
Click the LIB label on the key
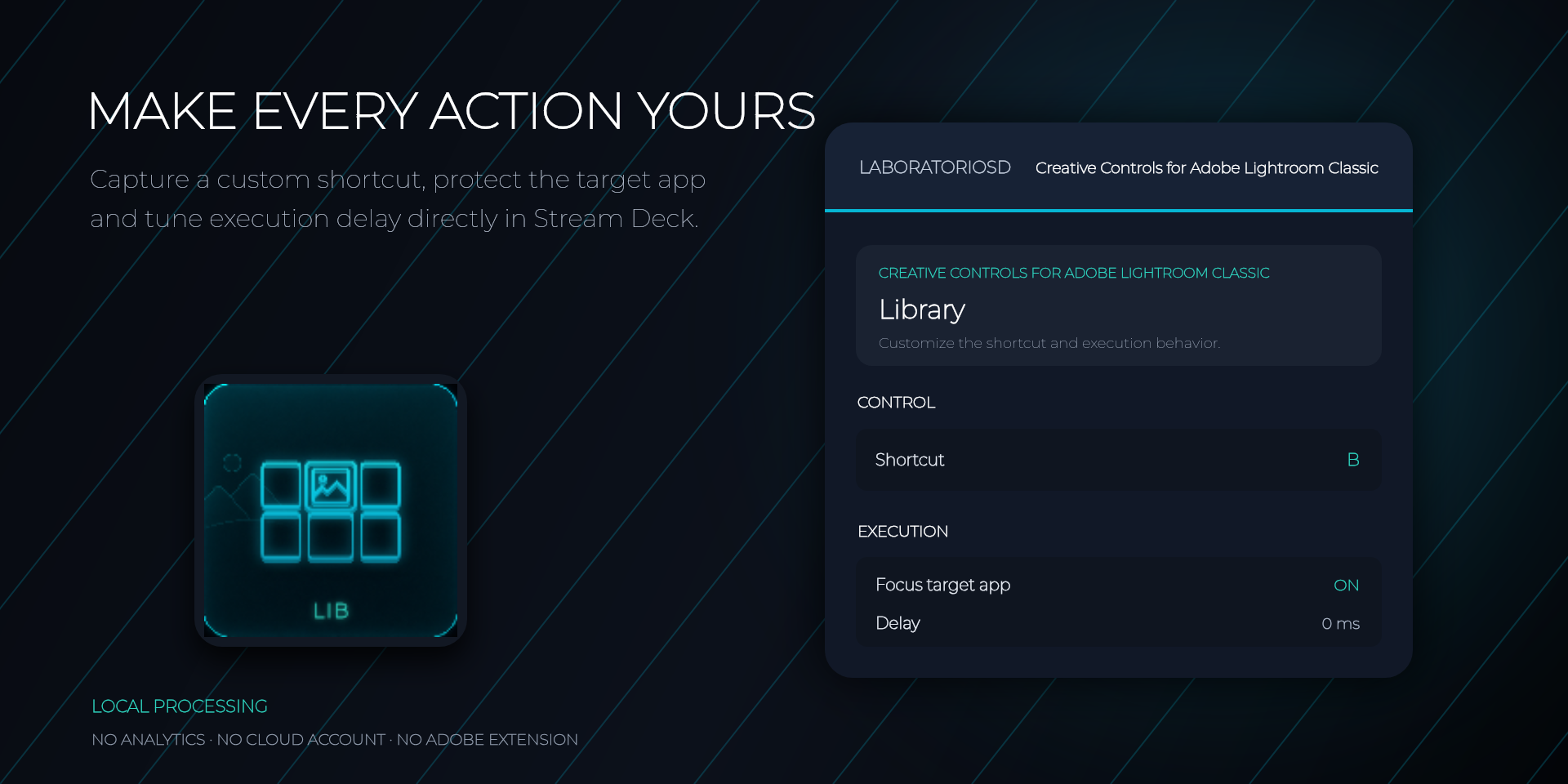(x=332, y=611)
